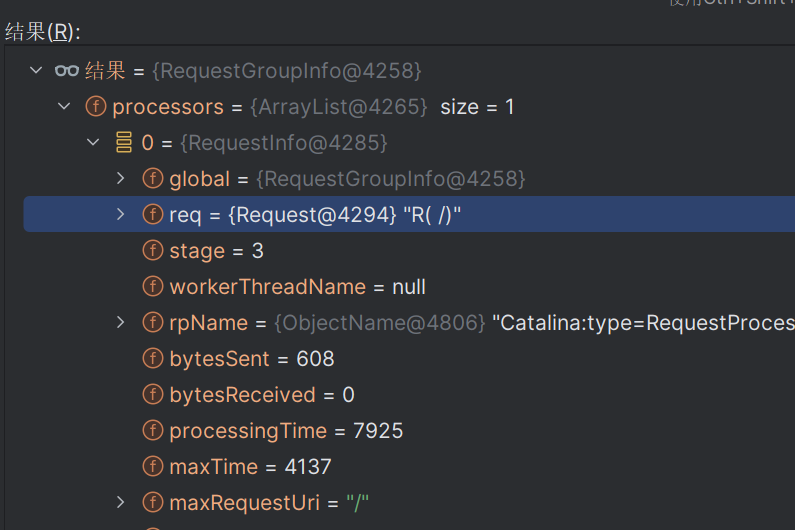Click the field icon next to stage
Viewport: 795px width, 530px height.
click(153, 251)
